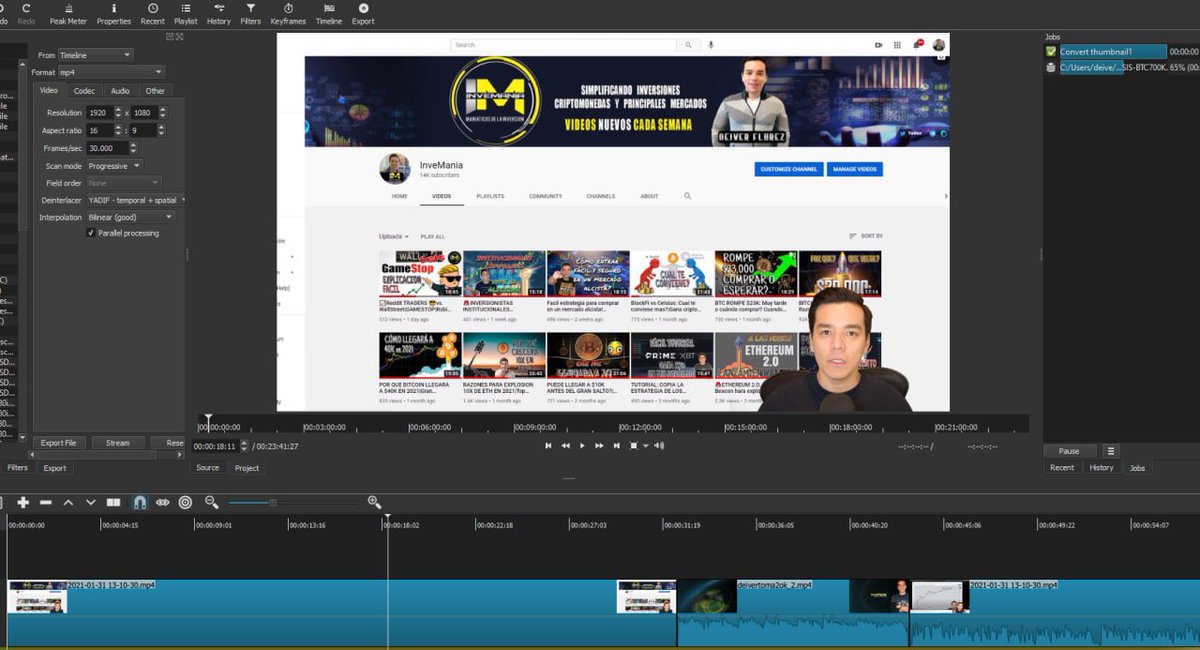Open the Deinterlacer YADIF dropdown
The height and width of the screenshot is (650, 1200).
pos(136,200)
